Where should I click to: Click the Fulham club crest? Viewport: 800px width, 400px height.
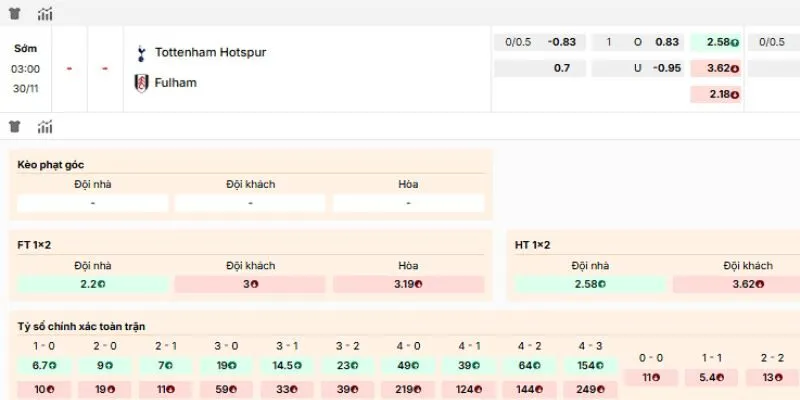point(141,83)
